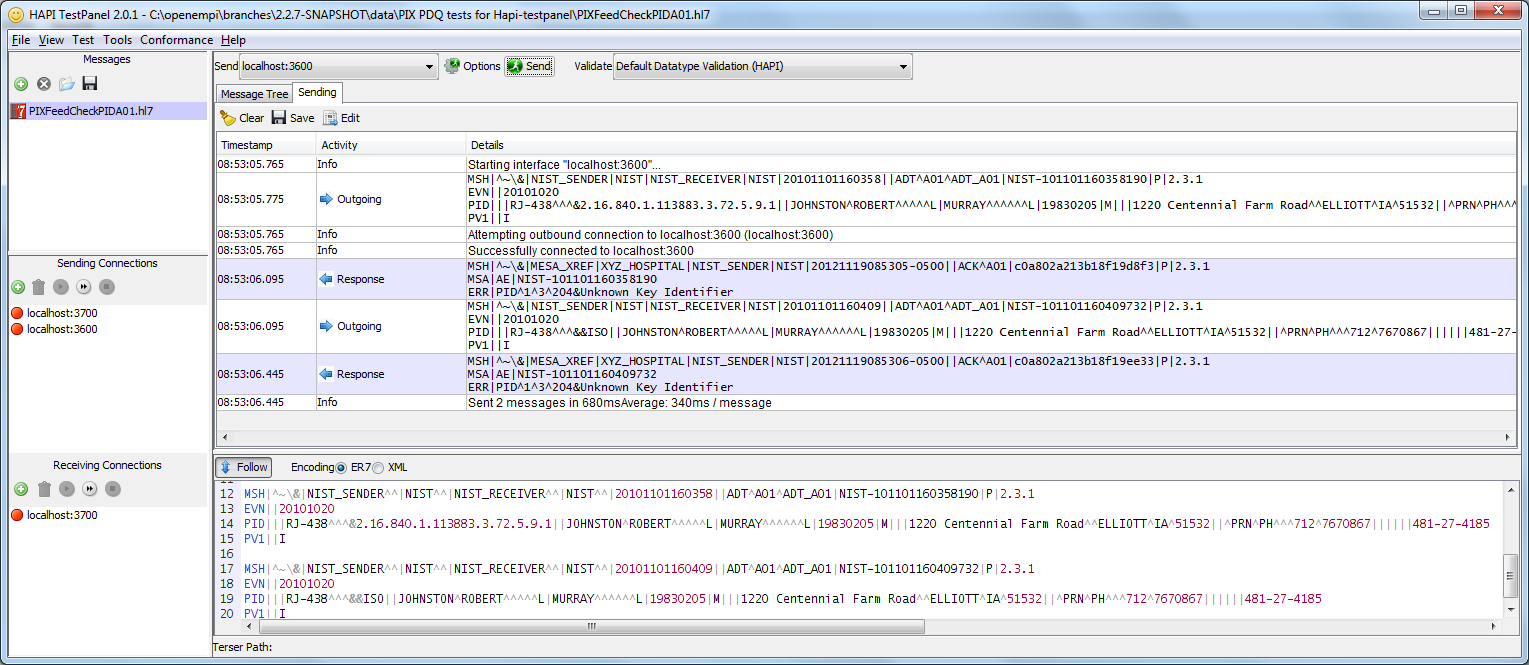Start all receiving connections with fast-forward icon
Image resolution: width=1529 pixels, height=665 pixels.
click(x=90, y=489)
